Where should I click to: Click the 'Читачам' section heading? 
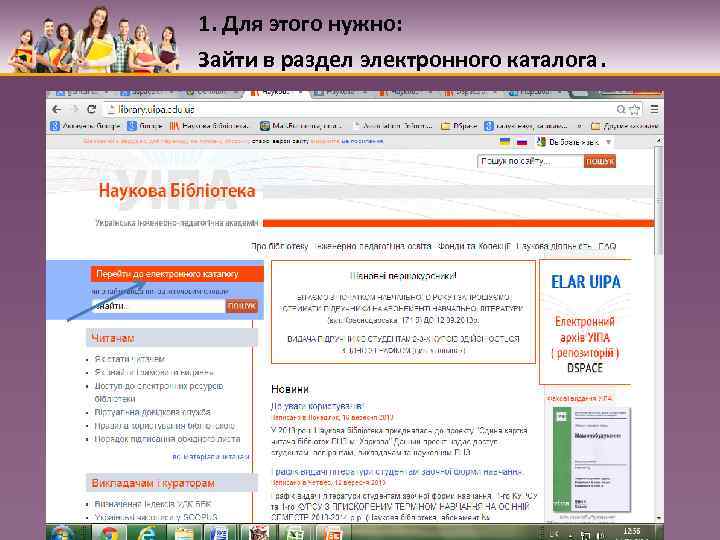[112, 338]
